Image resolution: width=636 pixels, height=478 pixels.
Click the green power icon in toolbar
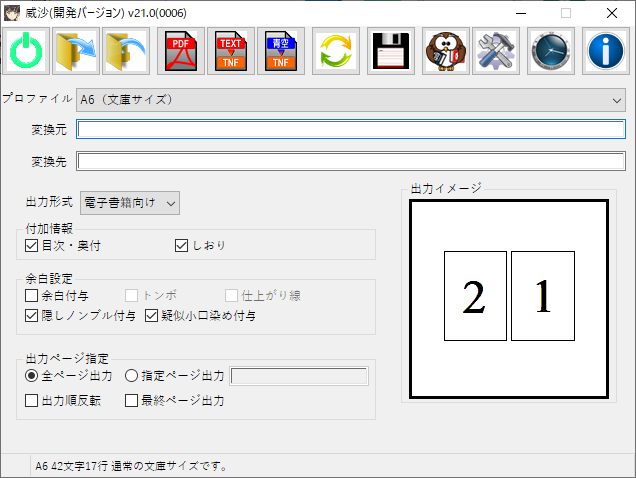pos(26,51)
